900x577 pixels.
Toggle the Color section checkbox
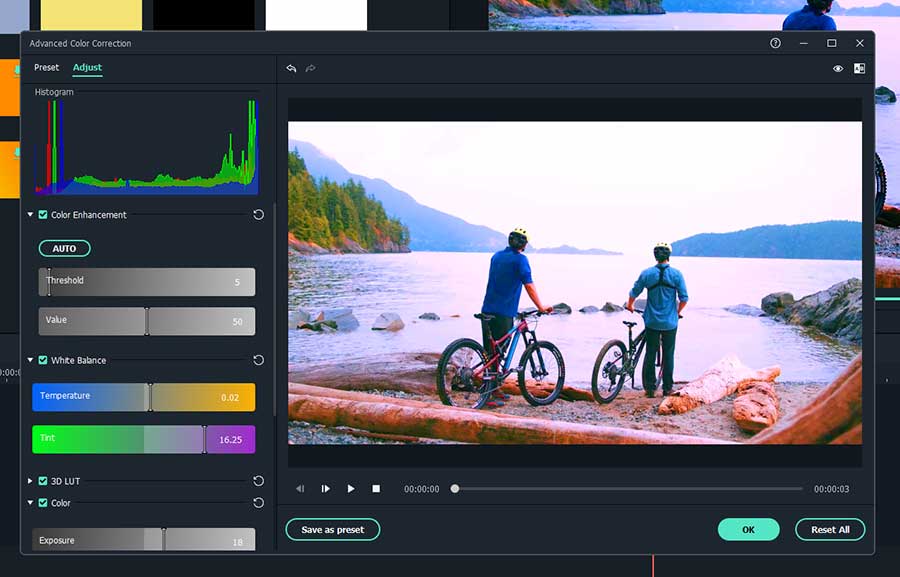[42, 502]
